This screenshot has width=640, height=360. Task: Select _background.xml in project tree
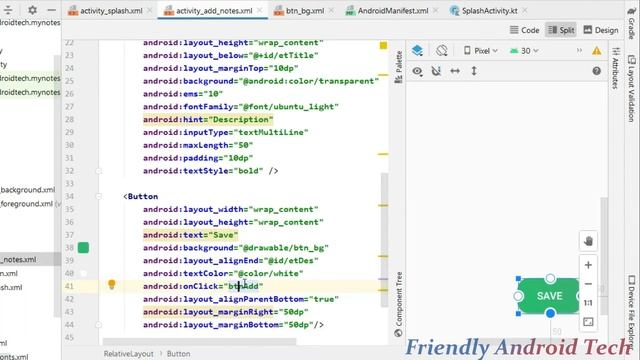pyautogui.click(x=28, y=190)
